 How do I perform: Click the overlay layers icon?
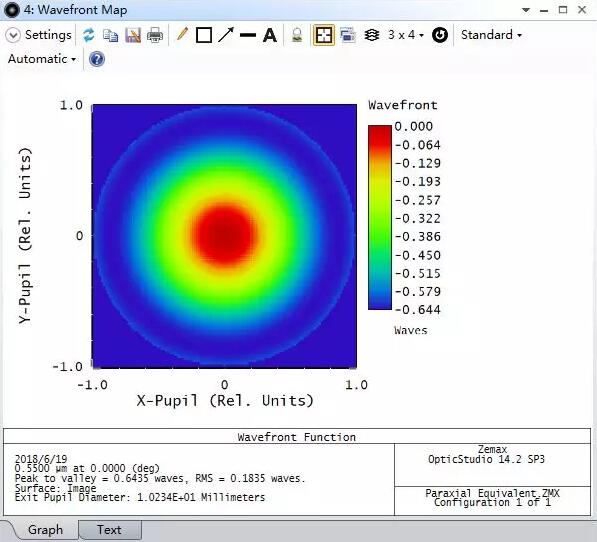coord(372,35)
